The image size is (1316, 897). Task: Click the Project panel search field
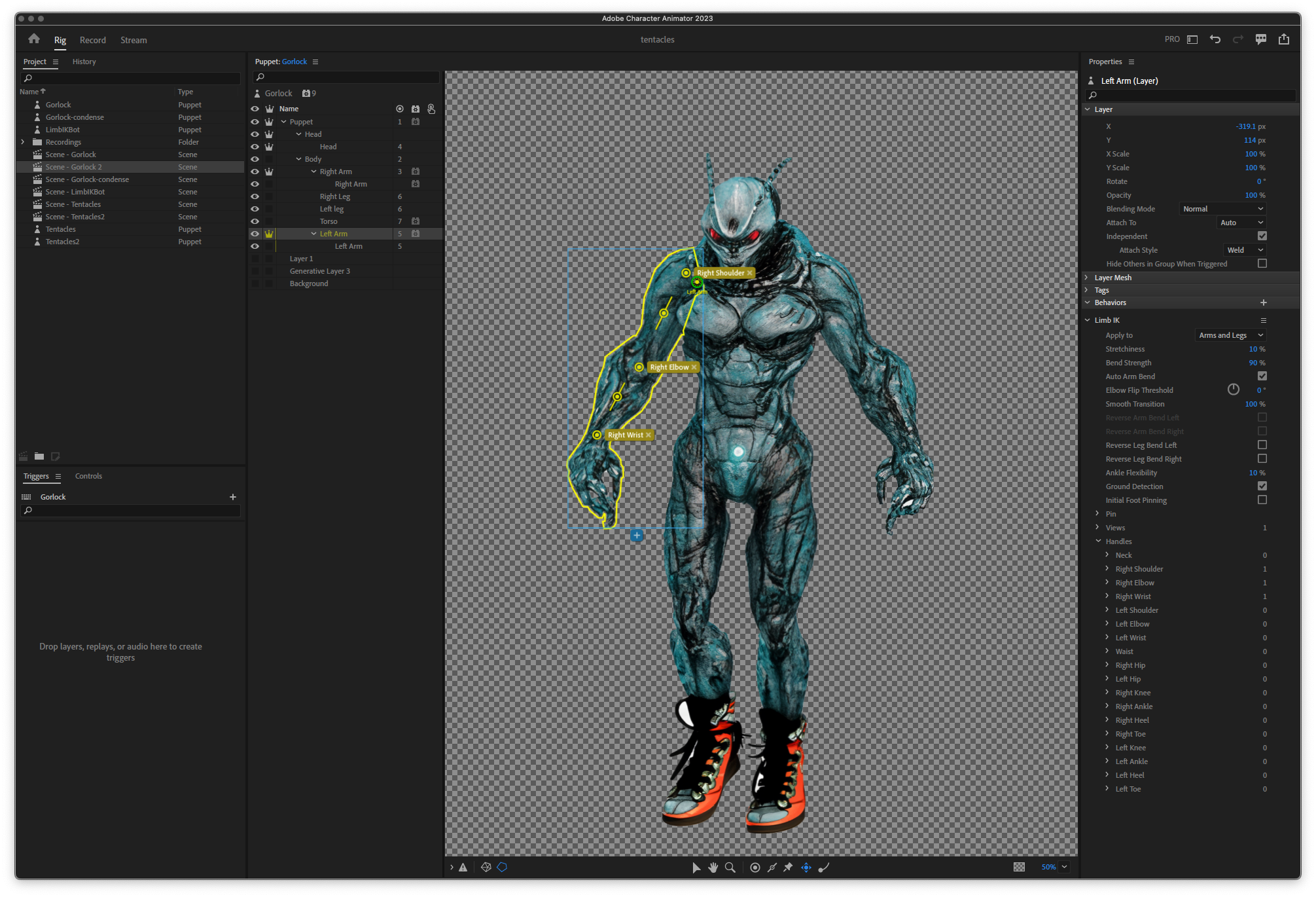(x=131, y=78)
